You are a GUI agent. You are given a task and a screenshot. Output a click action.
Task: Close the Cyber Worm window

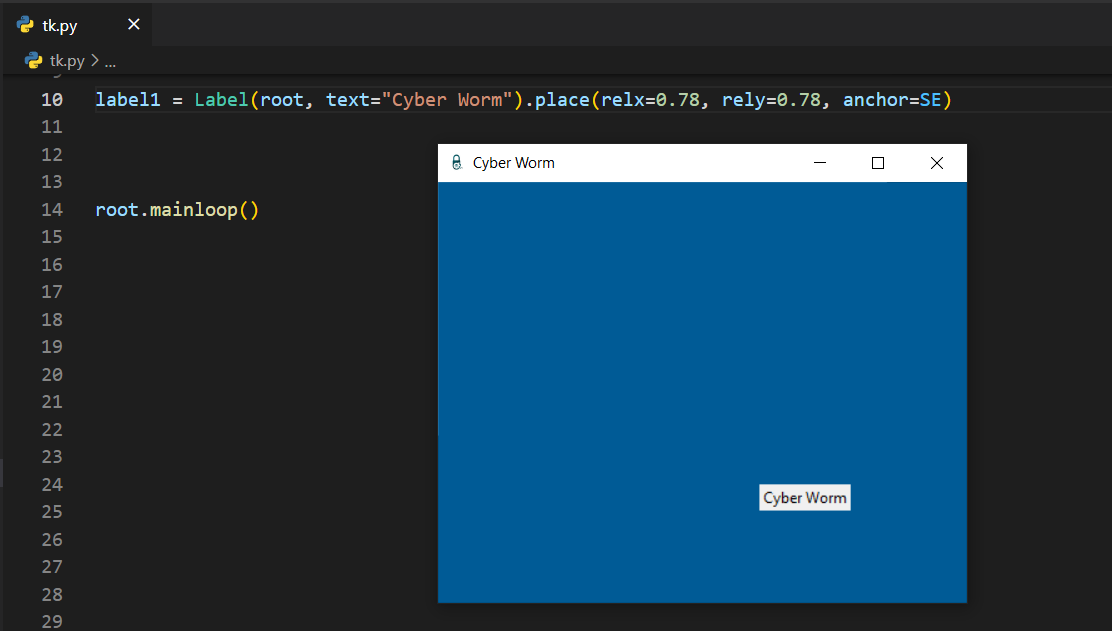click(x=937, y=163)
